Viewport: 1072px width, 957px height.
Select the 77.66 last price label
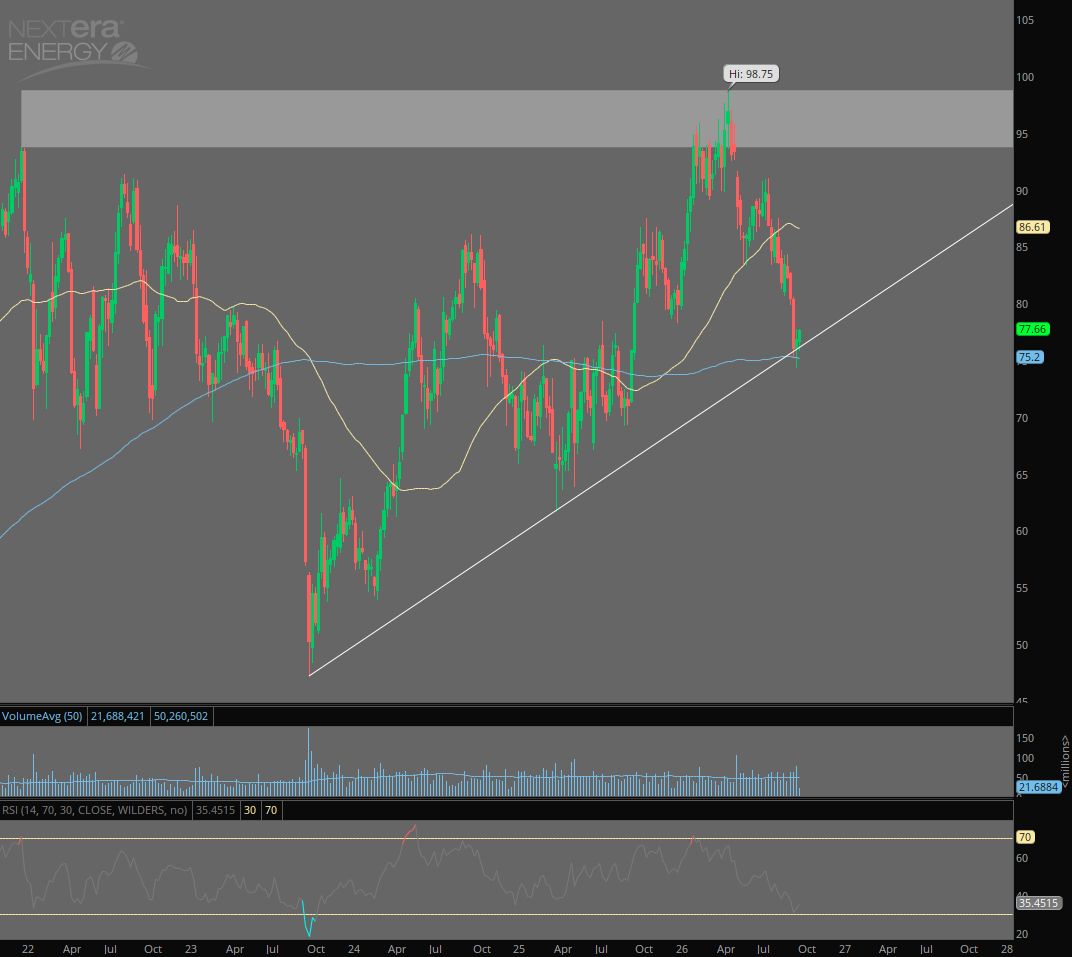pos(1032,329)
